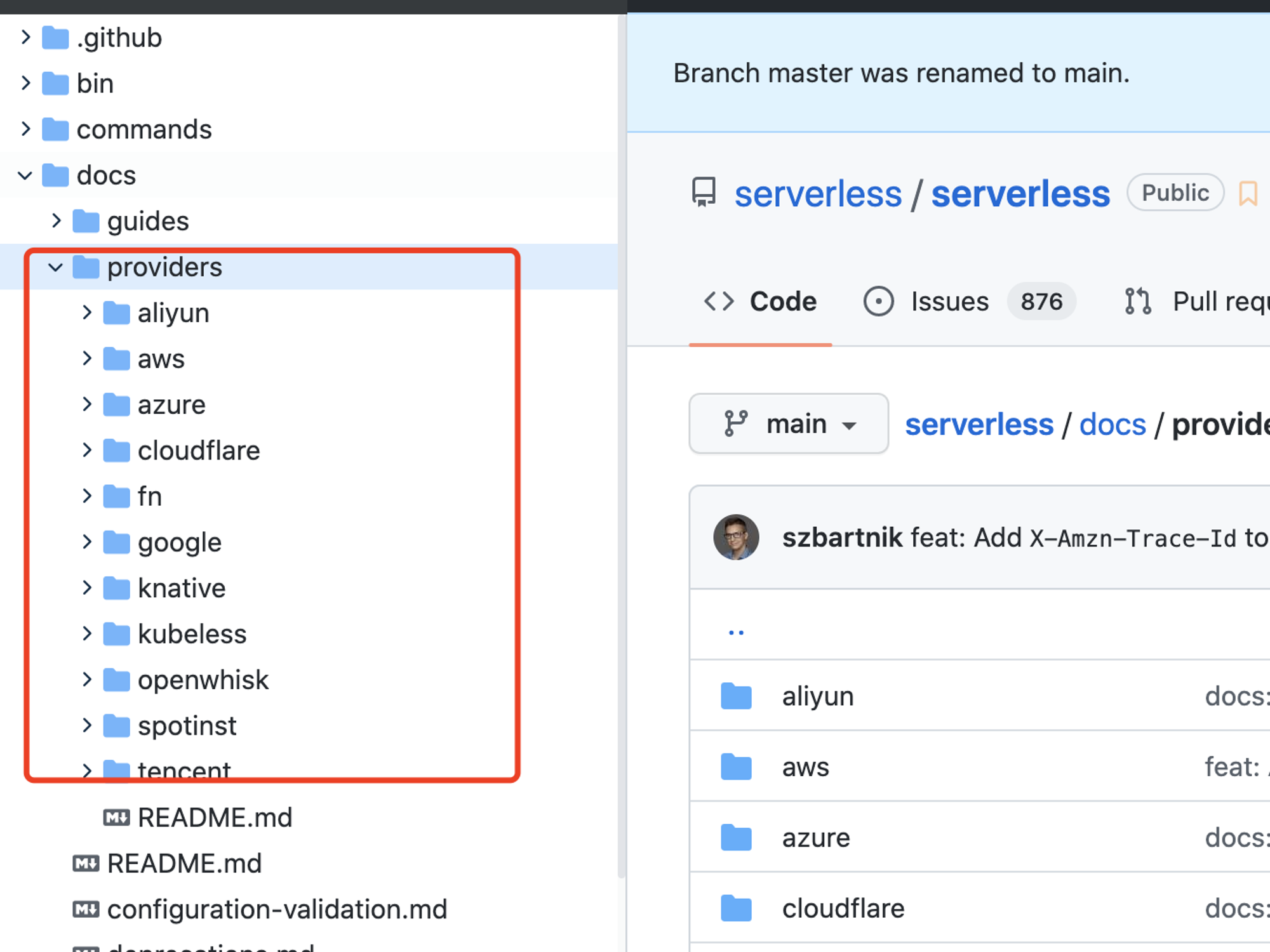1270x952 pixels.
Task: Click the docs folder icon in tree
Action: [55, 175]
